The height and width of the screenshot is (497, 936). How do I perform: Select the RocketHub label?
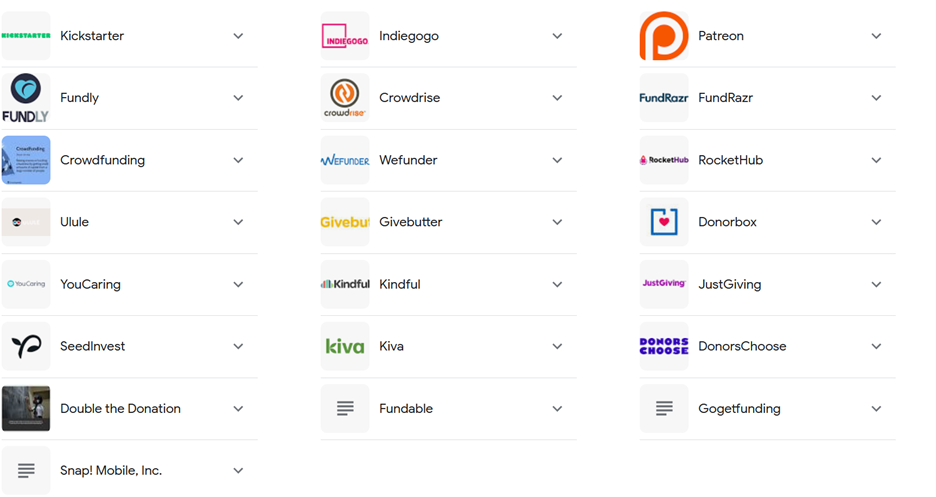(x=731, y=160)
